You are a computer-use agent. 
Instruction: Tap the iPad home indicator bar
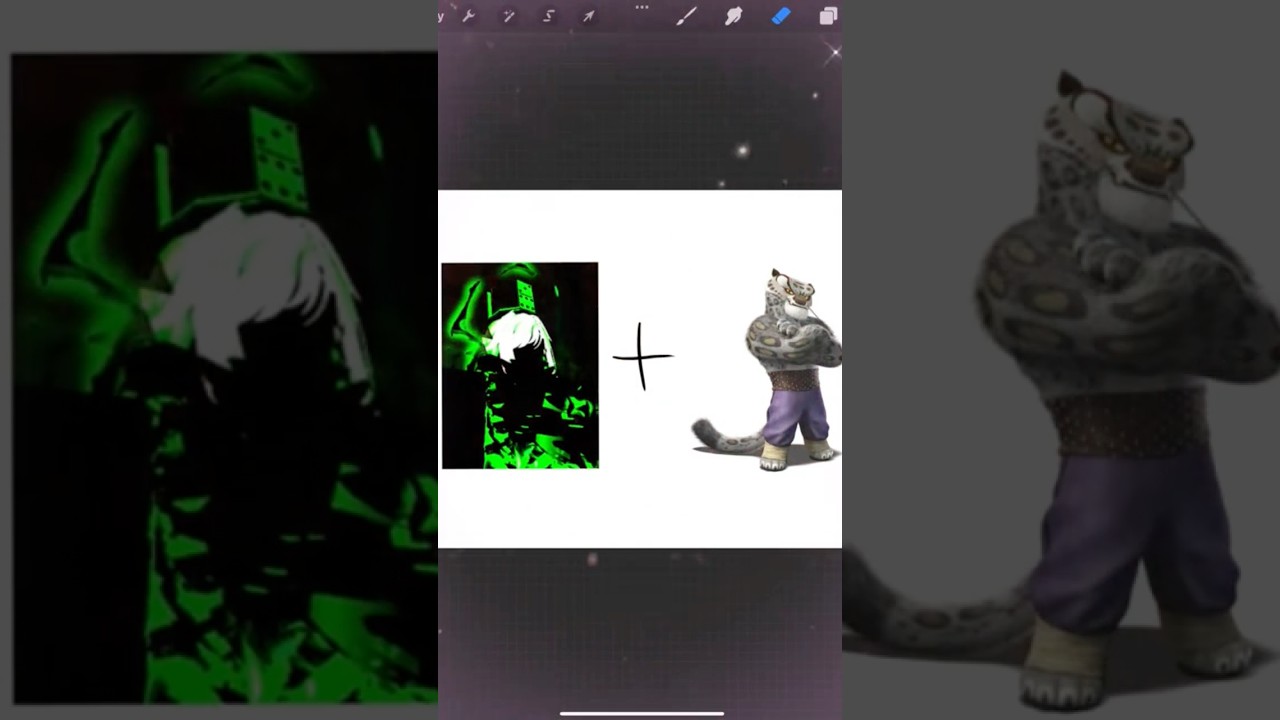[x=642, y=714]
